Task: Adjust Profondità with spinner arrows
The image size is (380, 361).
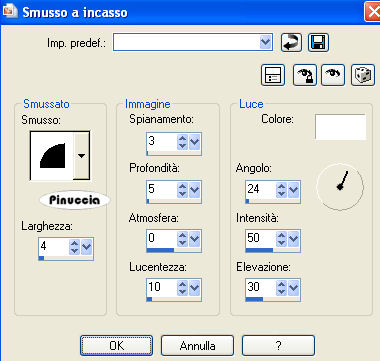Action: click(182, 190)
